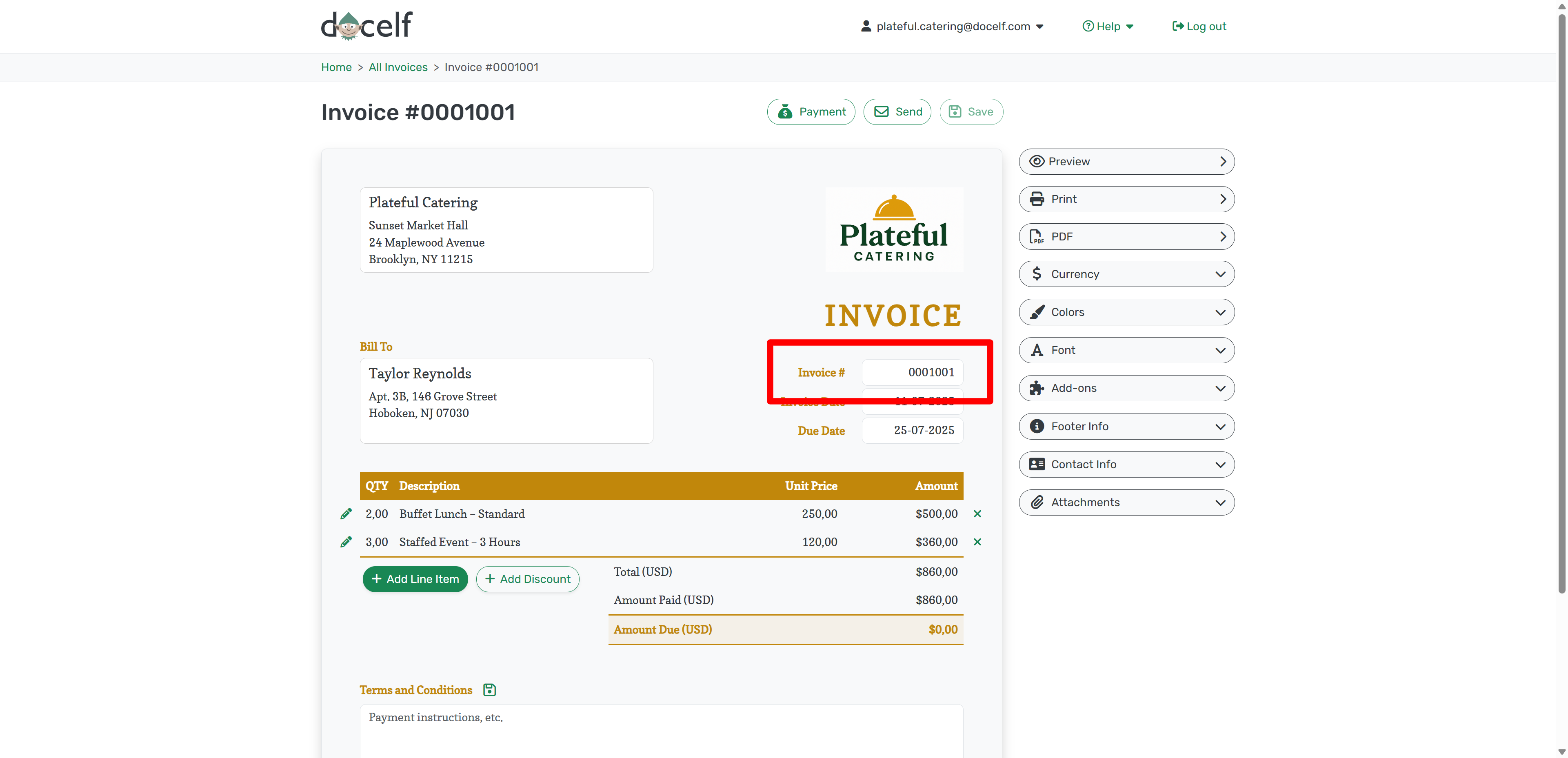This screenshot has height=758, width=1568.
Task: Click the Footer Info circle icon
Action: [x=1037, y=426]
